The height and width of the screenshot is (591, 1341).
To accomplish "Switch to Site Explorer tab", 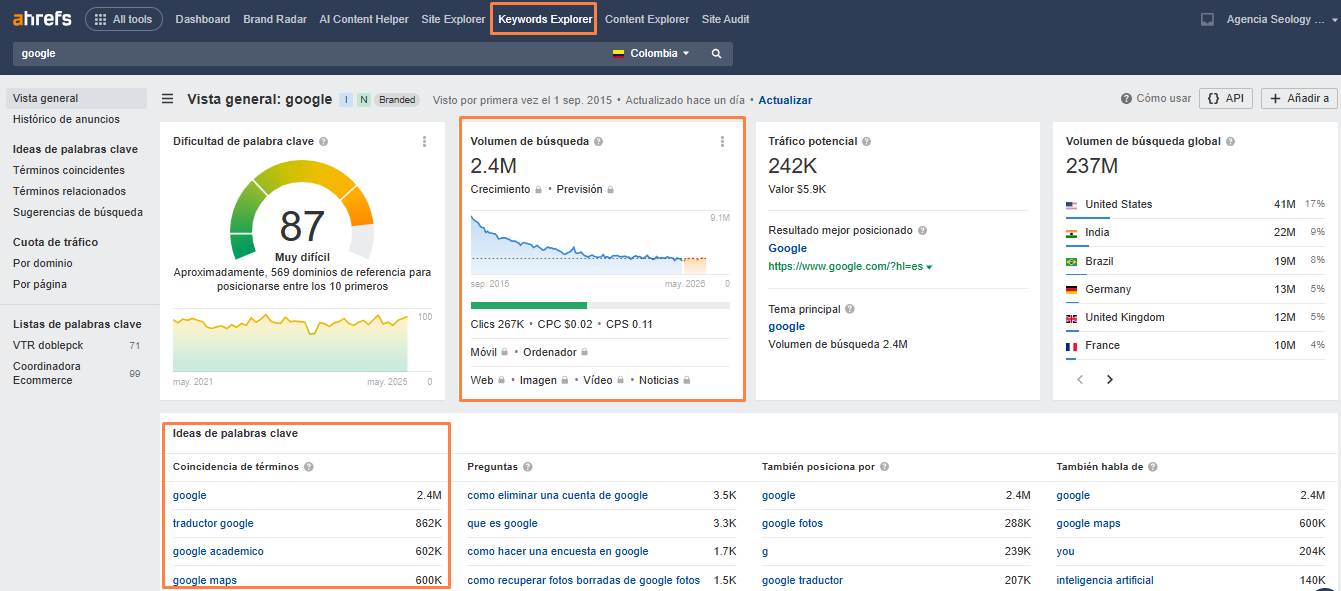I will (x=453, y=19).
